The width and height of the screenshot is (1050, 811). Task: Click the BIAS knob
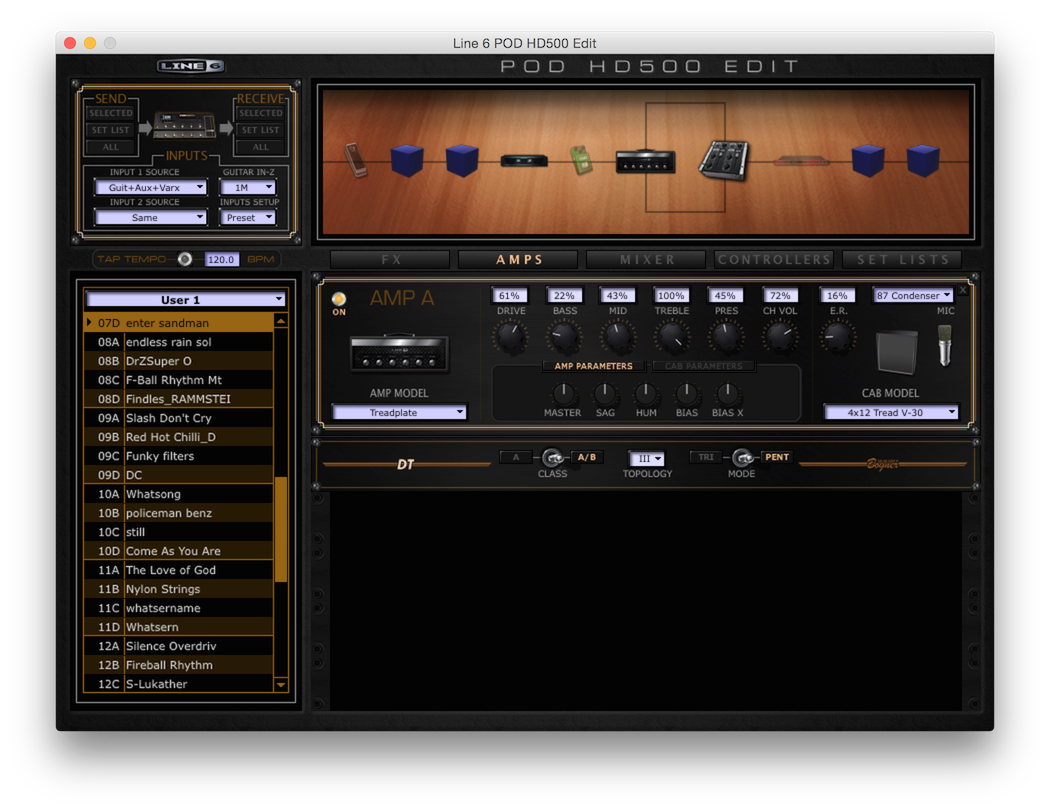[686, 393]
